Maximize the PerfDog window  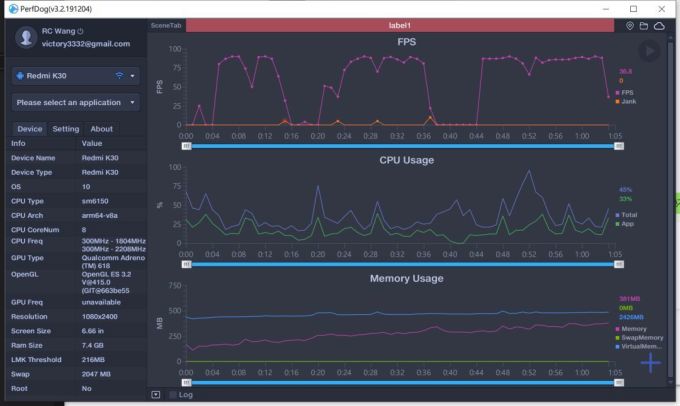pyautogui.click(x=634, y=9)
